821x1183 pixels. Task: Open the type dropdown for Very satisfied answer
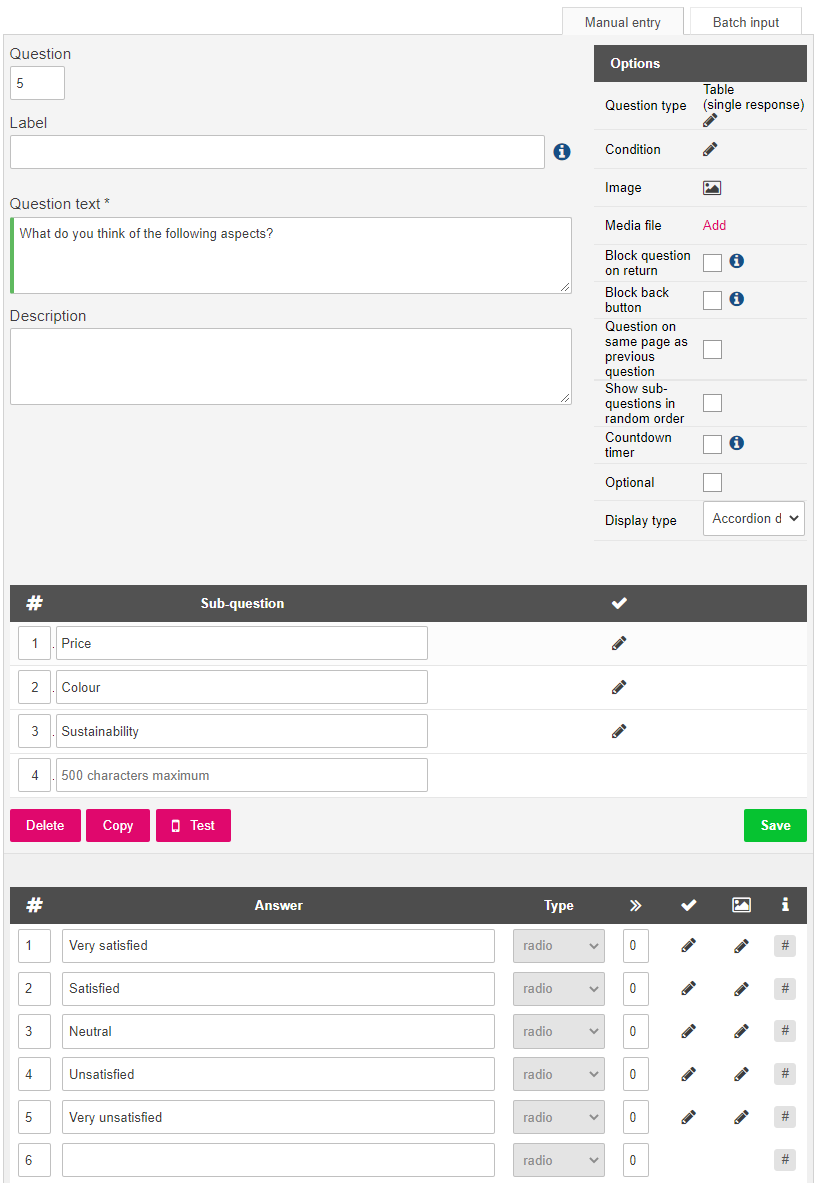tap(558, 946)
